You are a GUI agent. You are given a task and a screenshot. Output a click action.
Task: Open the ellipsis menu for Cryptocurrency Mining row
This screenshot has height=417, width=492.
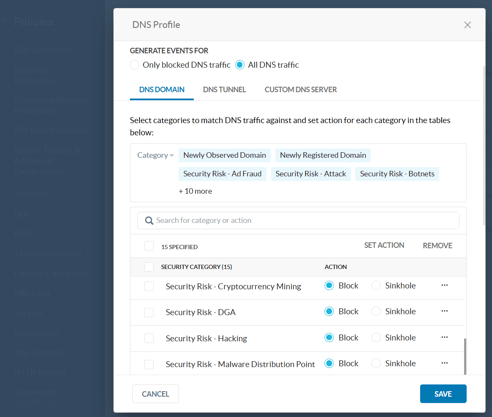444,285
